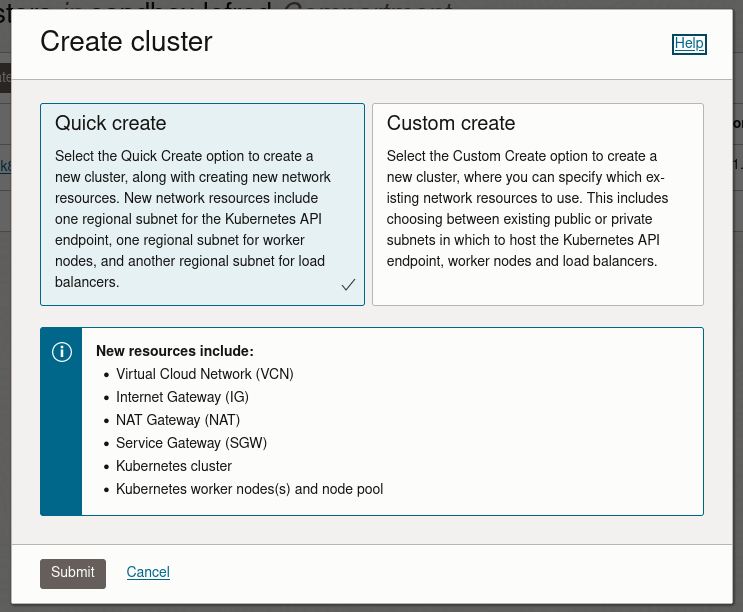Click the Custom create description paragraph
Screen dimensions: 743x612
(527, 209)
